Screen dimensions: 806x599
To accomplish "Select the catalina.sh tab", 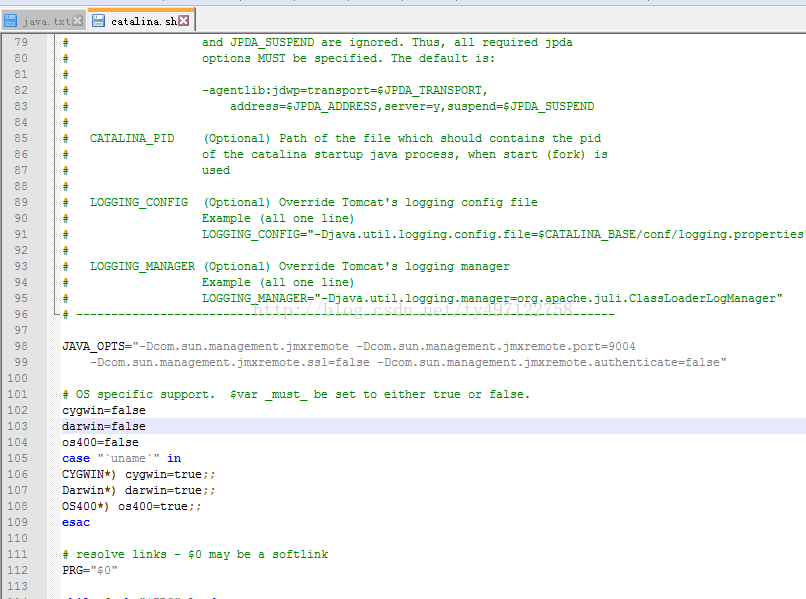I will (x=142, y=21).
